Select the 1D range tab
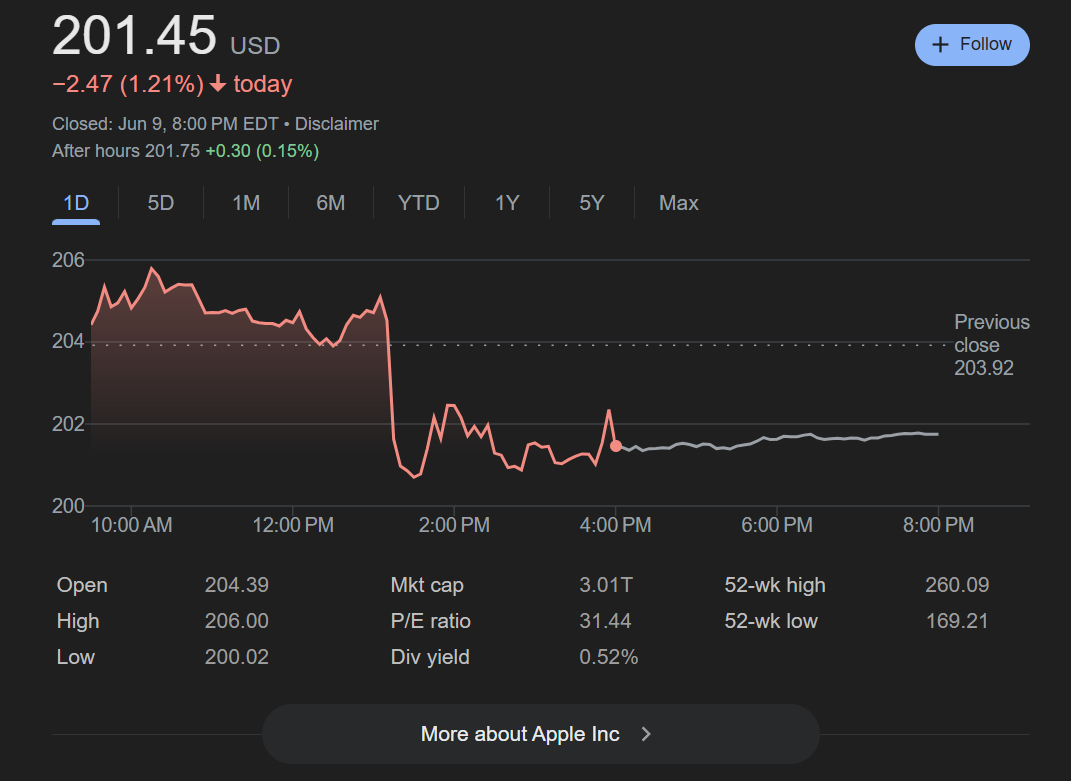This screenshot has width=1071, height=781. (76, 203)
